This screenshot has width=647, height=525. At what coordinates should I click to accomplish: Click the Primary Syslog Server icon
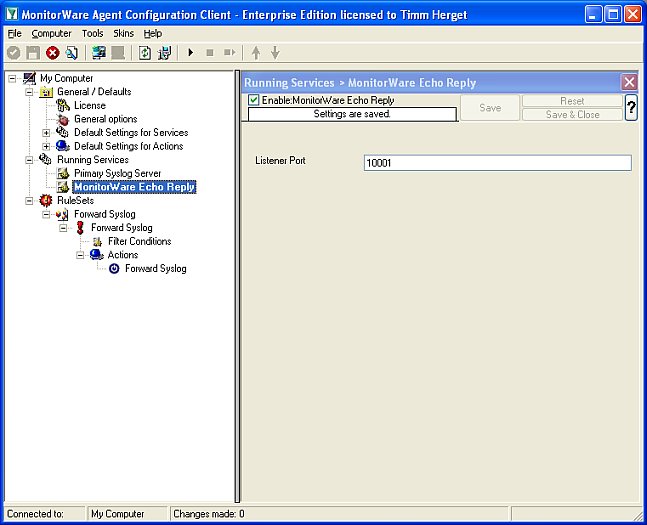[x=63, y=173]
